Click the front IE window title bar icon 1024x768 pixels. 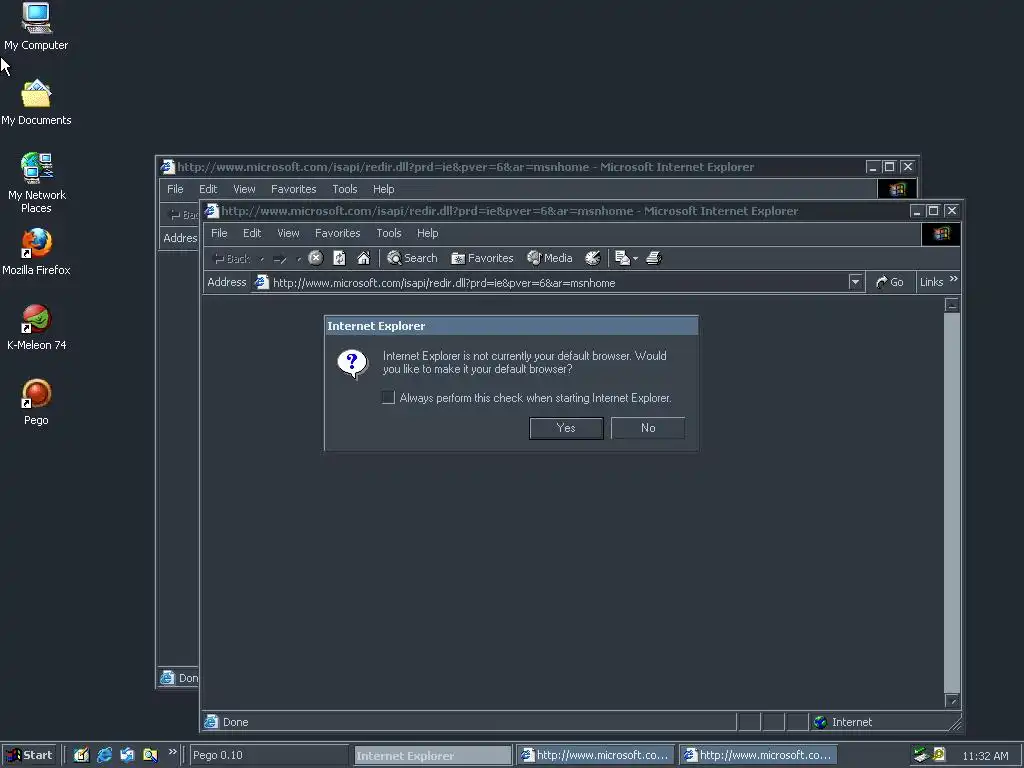(x=212, y=210)
